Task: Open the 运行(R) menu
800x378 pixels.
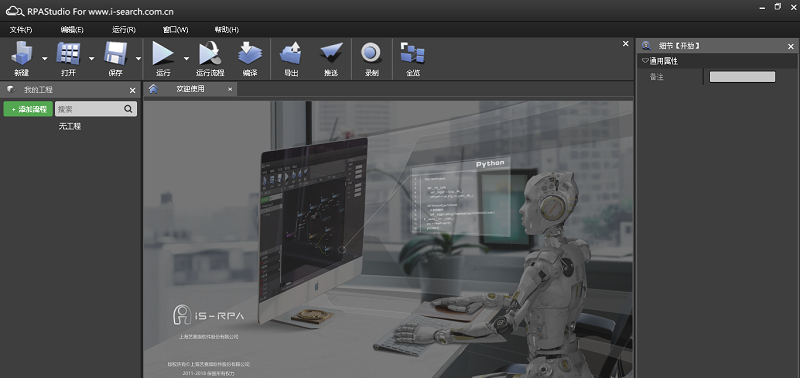Action: tap(124, 30)
